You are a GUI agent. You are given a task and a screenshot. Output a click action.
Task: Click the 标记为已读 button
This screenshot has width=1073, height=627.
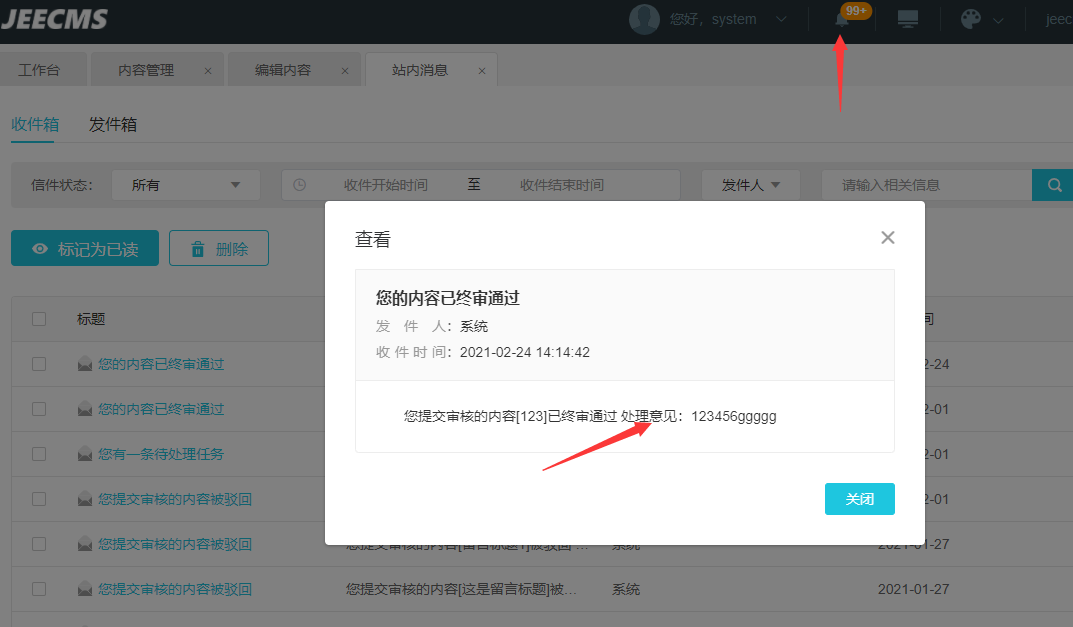pyautogui.click(x=85, y=248)
